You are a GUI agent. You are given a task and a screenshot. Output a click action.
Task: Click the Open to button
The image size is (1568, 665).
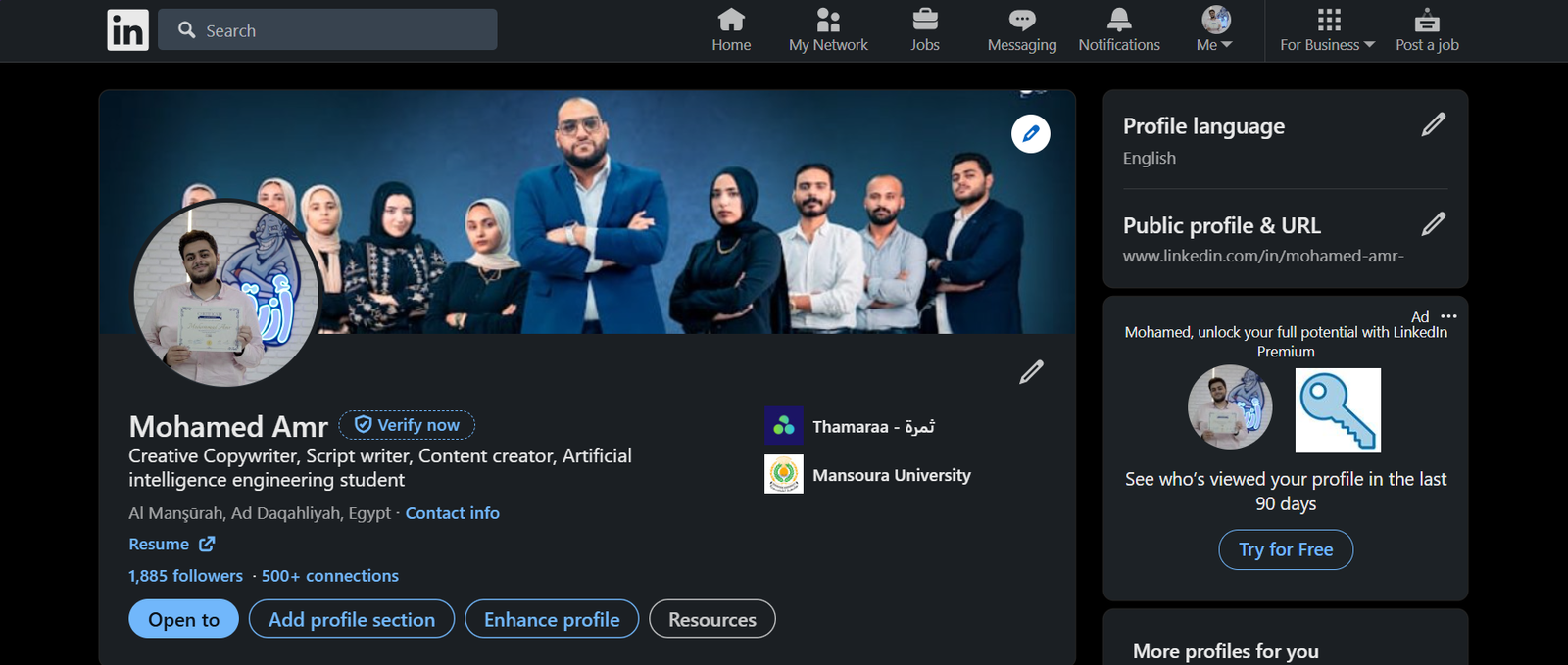pos(183,619)
